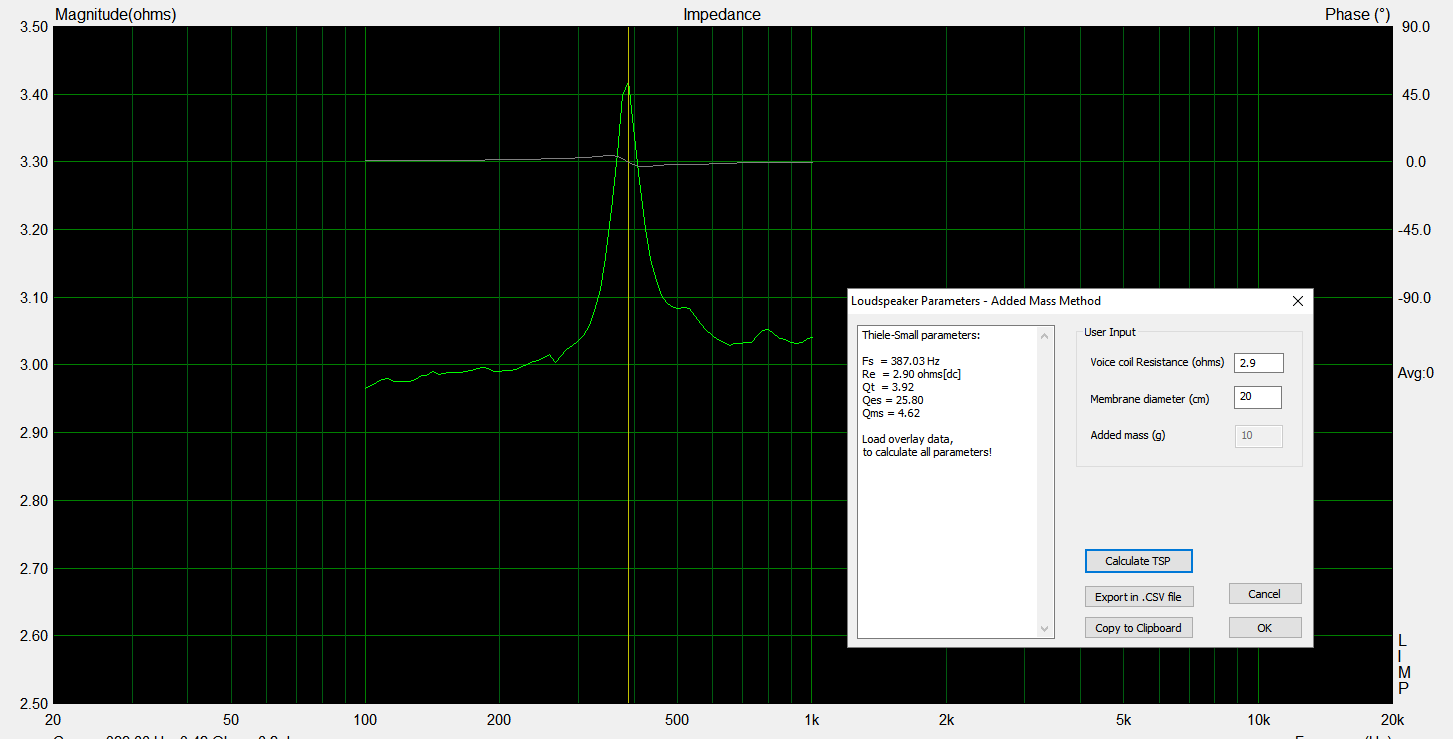
Task: Cancel the Loudspeaker Parameters dialog
Action: pyautogui.click(x=1265, y=594)
